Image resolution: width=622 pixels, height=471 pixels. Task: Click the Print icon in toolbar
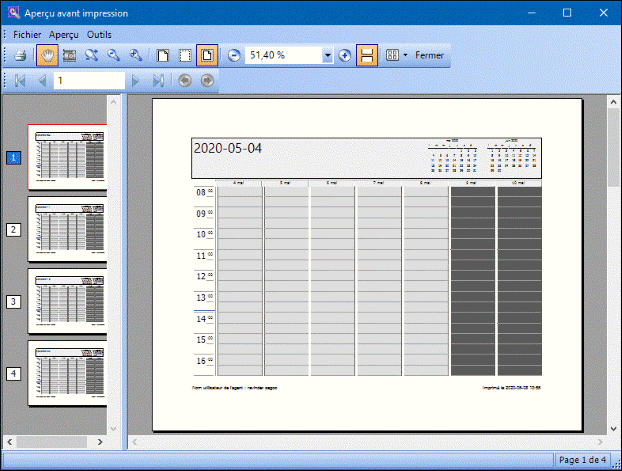(x=20, y=55)
